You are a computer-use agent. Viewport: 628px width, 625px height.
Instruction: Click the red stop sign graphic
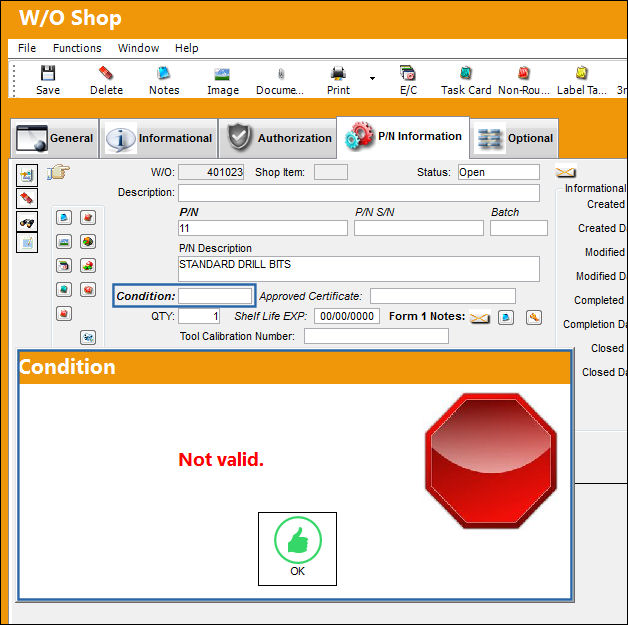coord(491,461)
